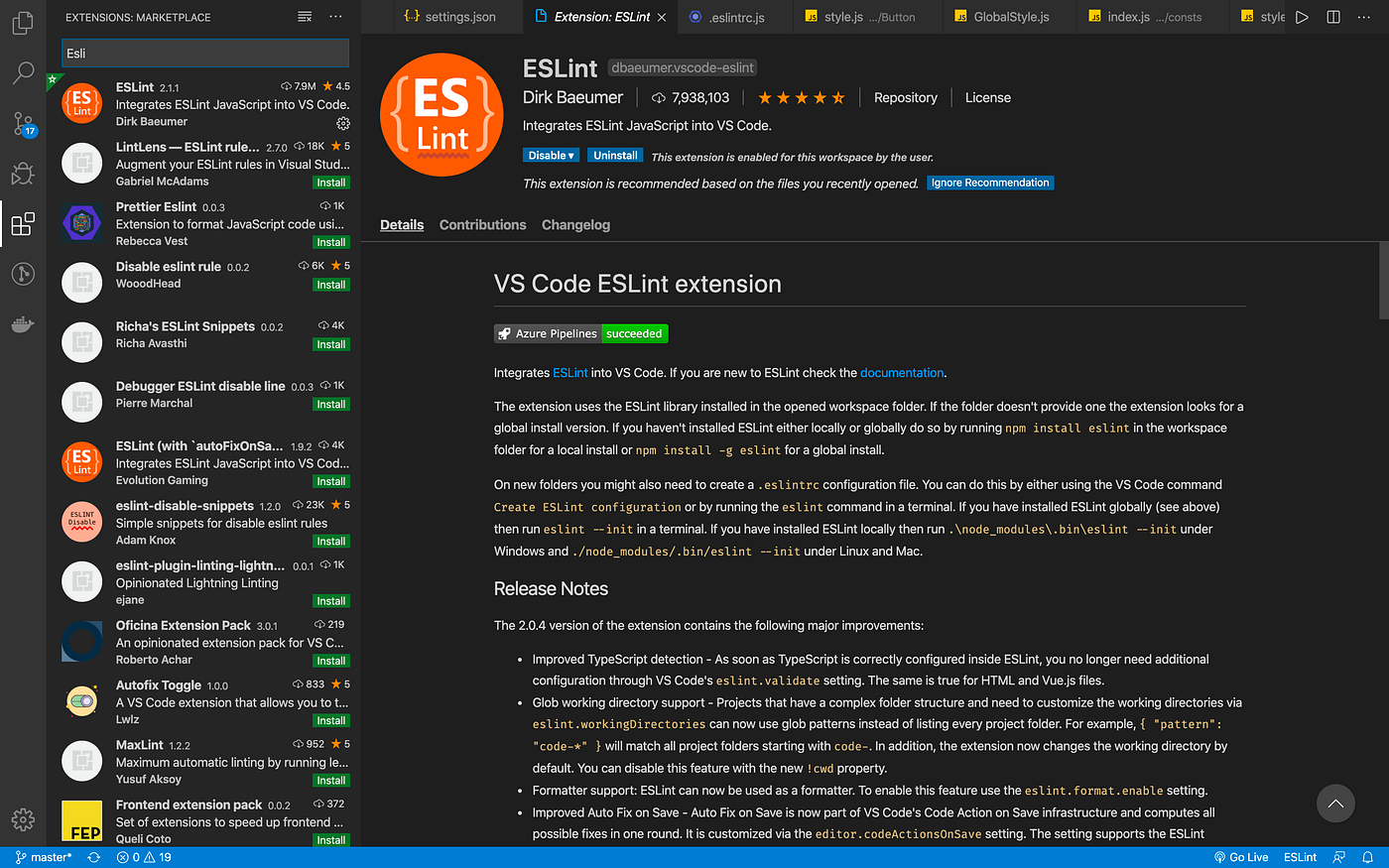Image resolution: width=1389 pixels, height=868 pixels.
Task: Open the License link
Action: click(988, 97)
